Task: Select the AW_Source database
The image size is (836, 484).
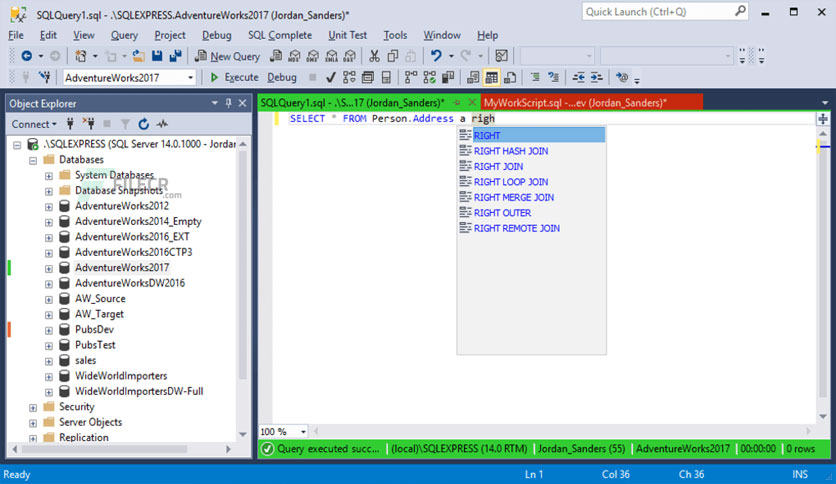Action: tap(100, 299)
